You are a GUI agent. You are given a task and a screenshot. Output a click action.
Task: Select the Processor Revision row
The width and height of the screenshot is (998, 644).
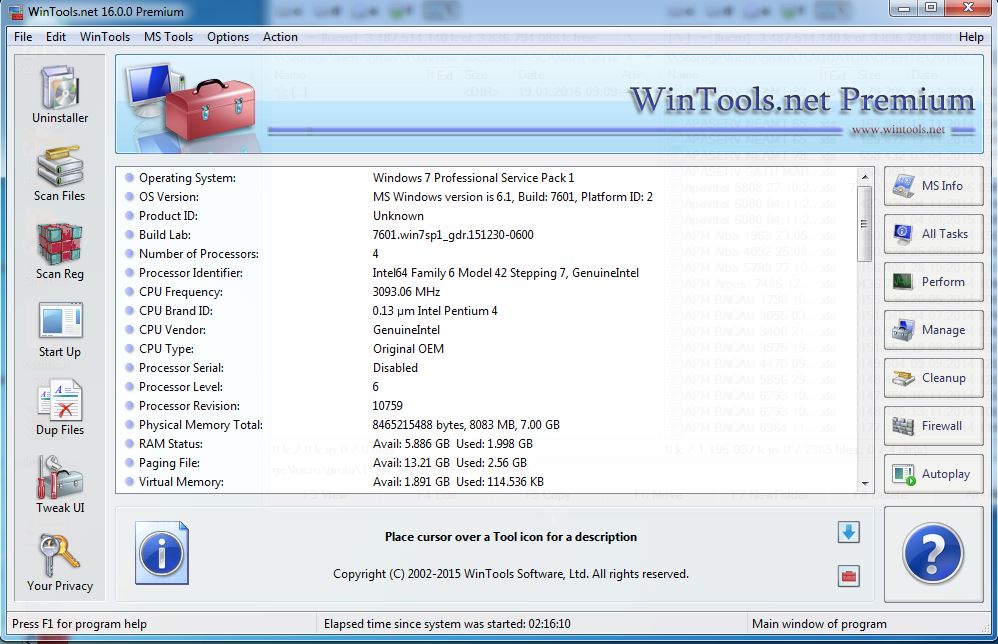tap(487, 406)
